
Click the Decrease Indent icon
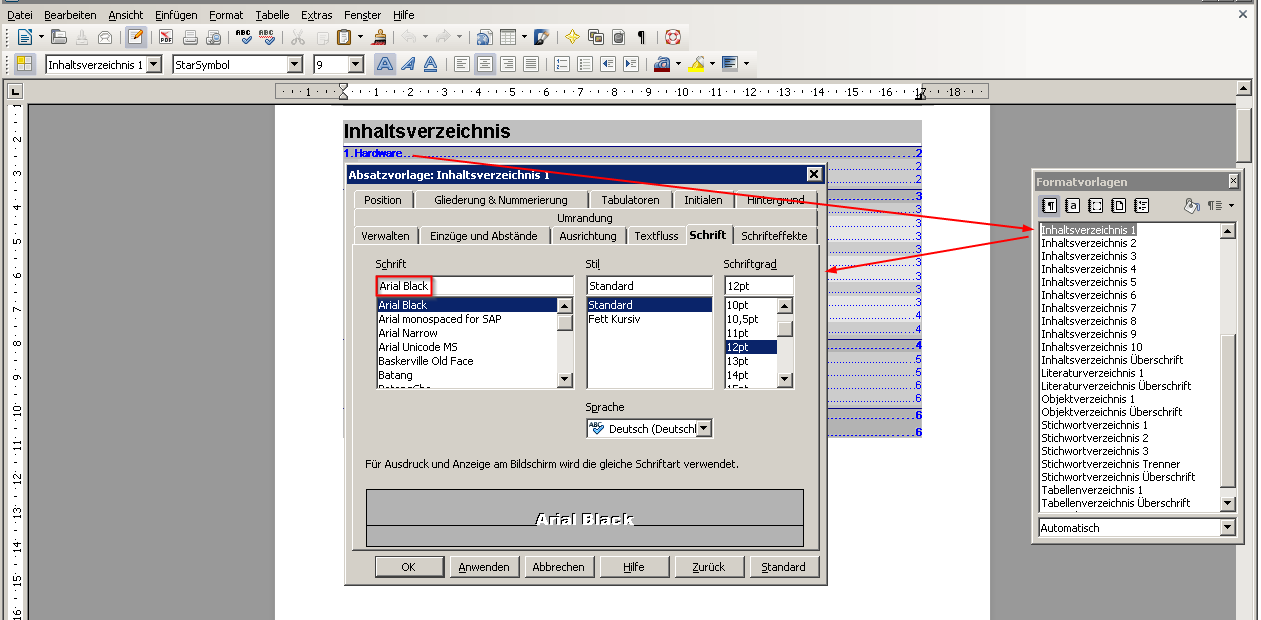[608, 64]
